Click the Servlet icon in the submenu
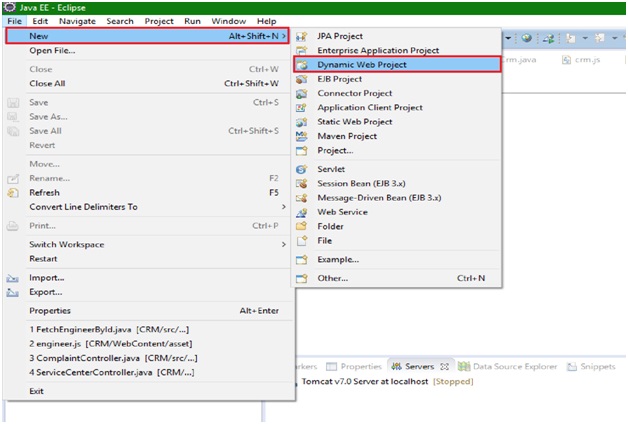 [x=301, y=169]
